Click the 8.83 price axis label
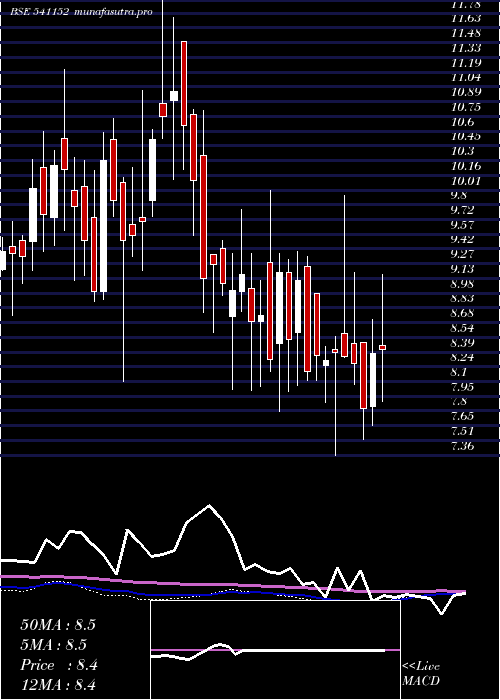500x700 pixels. pyautogui.click(x=462, y=298)
